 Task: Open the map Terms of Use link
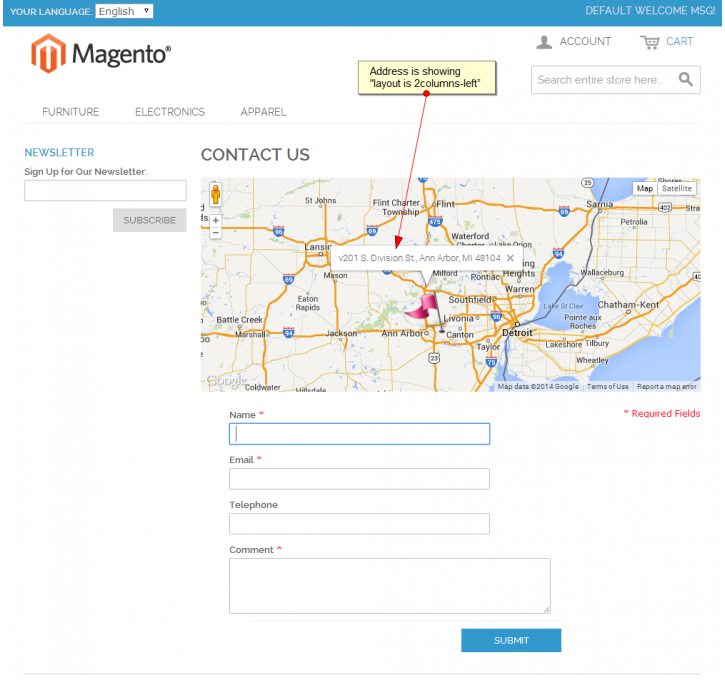pyautogui.click(x=608, y=386)
